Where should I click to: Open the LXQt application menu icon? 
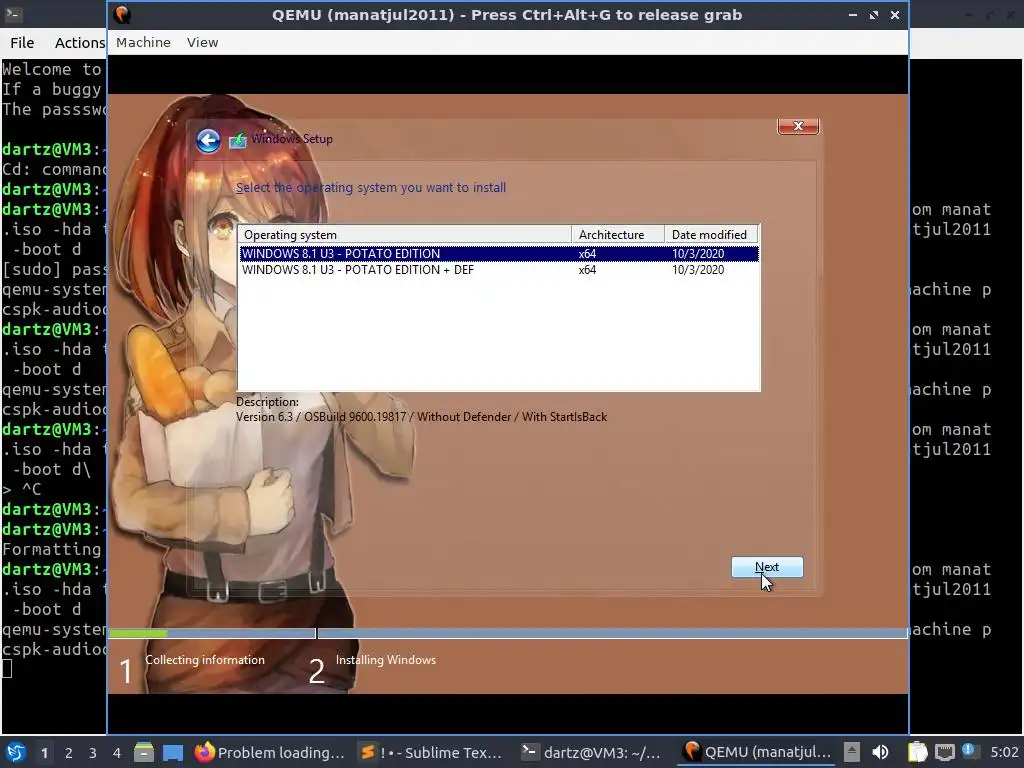pos(16,752)
